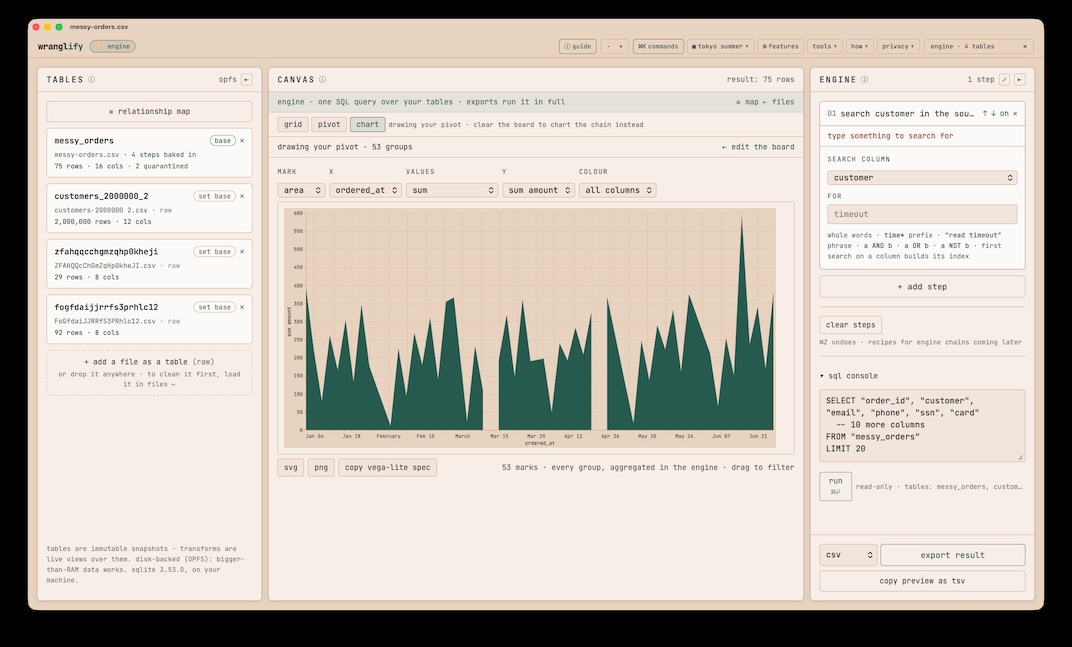Click add step button
1072x647 pixels.
click(922, 287)
